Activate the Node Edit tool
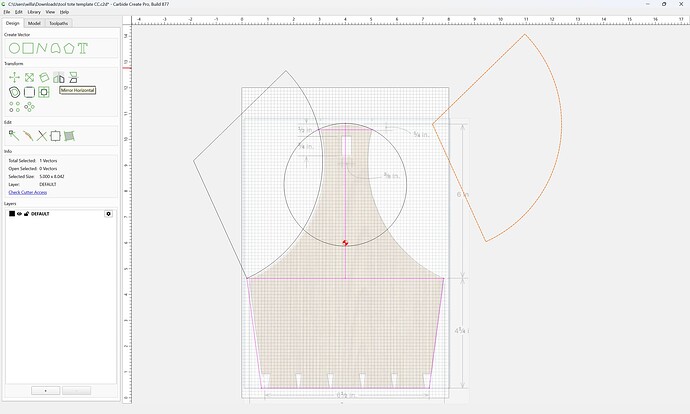This screenshot has width=690, height=414. (x=14, y=136)
